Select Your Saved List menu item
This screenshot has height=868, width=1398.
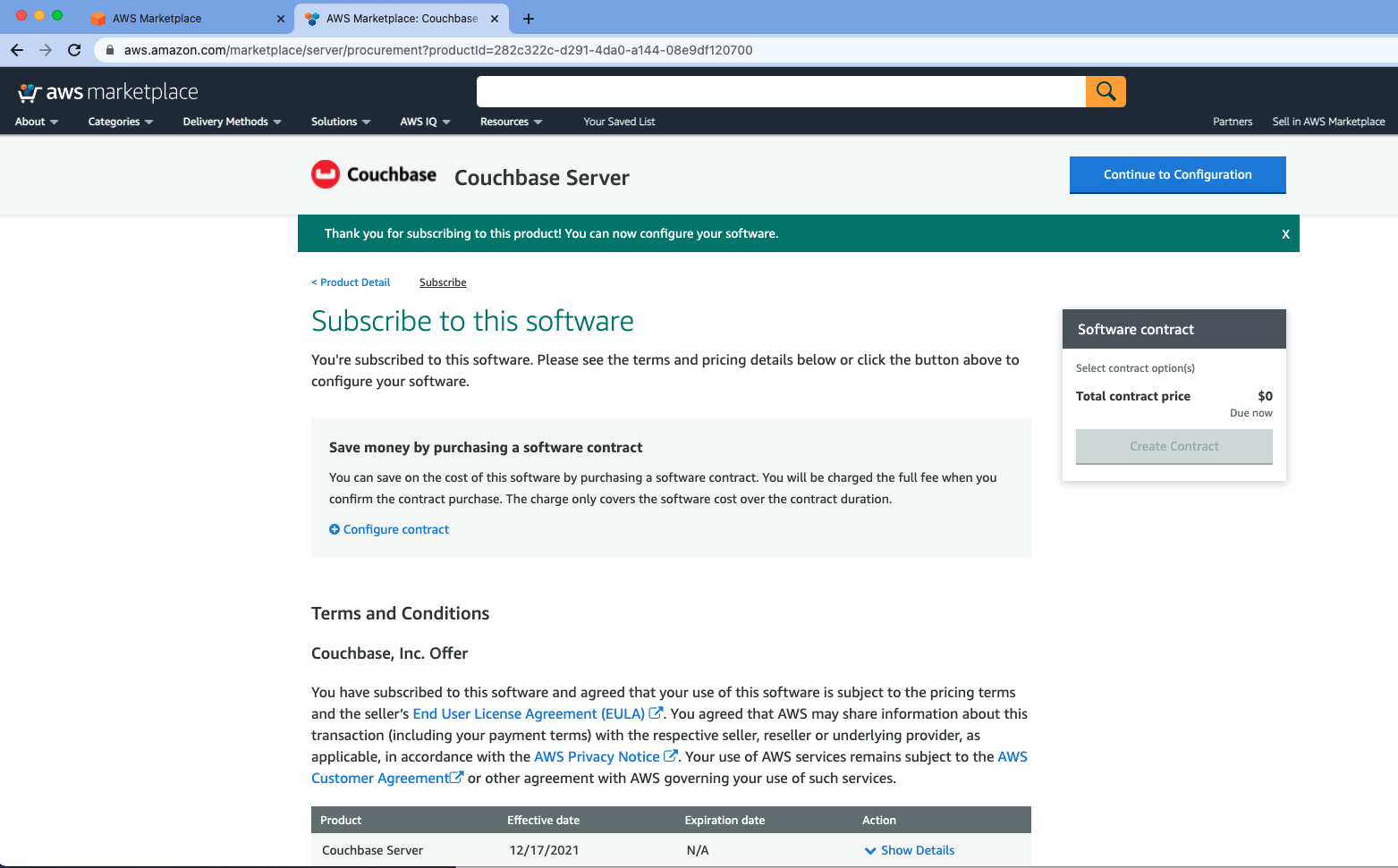619,122
